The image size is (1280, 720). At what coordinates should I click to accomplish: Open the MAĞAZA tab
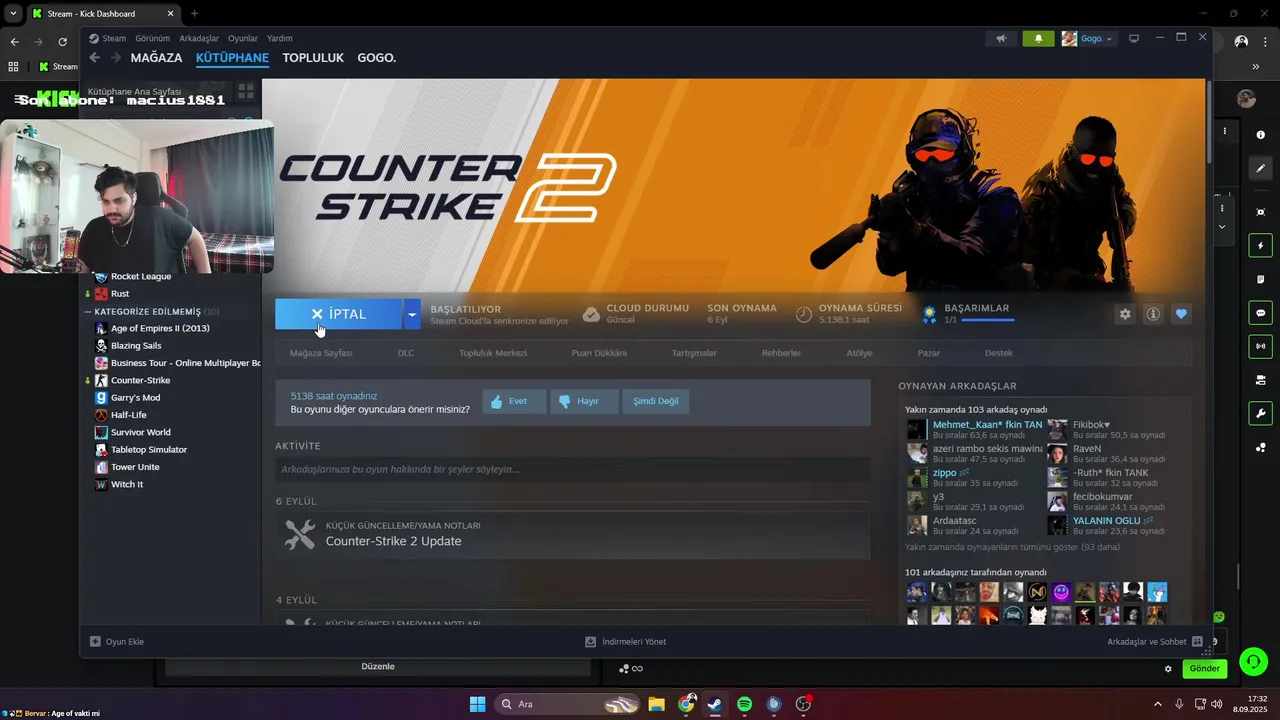click(156, 58)
